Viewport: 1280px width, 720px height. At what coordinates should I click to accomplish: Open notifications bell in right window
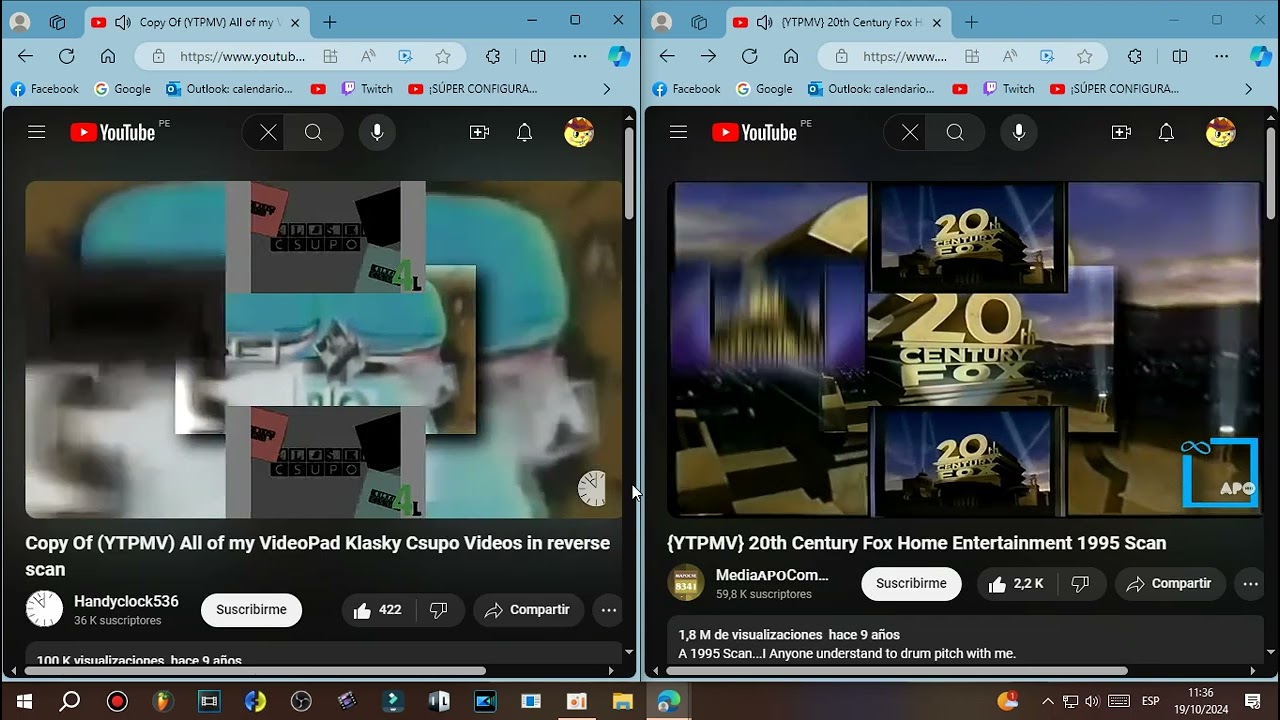(1166, 132)
